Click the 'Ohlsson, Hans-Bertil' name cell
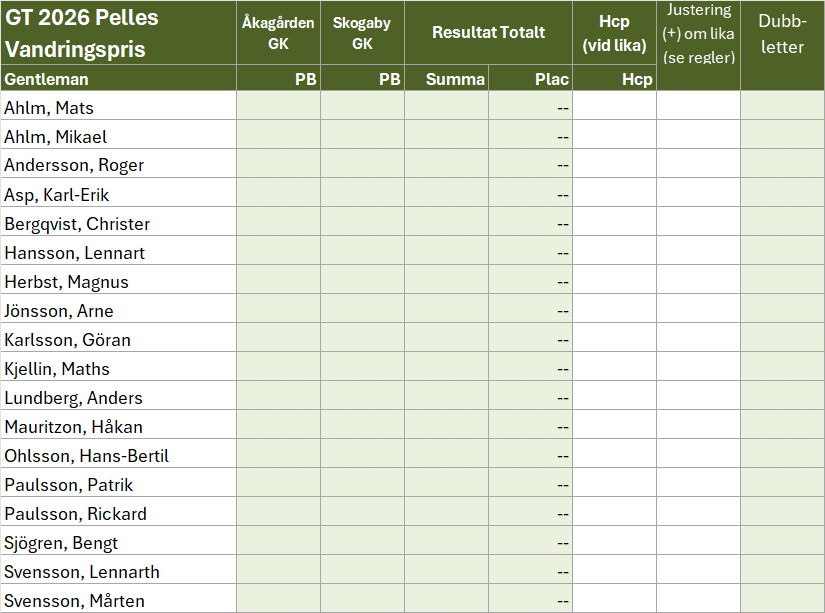This screenshot has height=613, width=825. pyautogui.click(x=118, y=455)
